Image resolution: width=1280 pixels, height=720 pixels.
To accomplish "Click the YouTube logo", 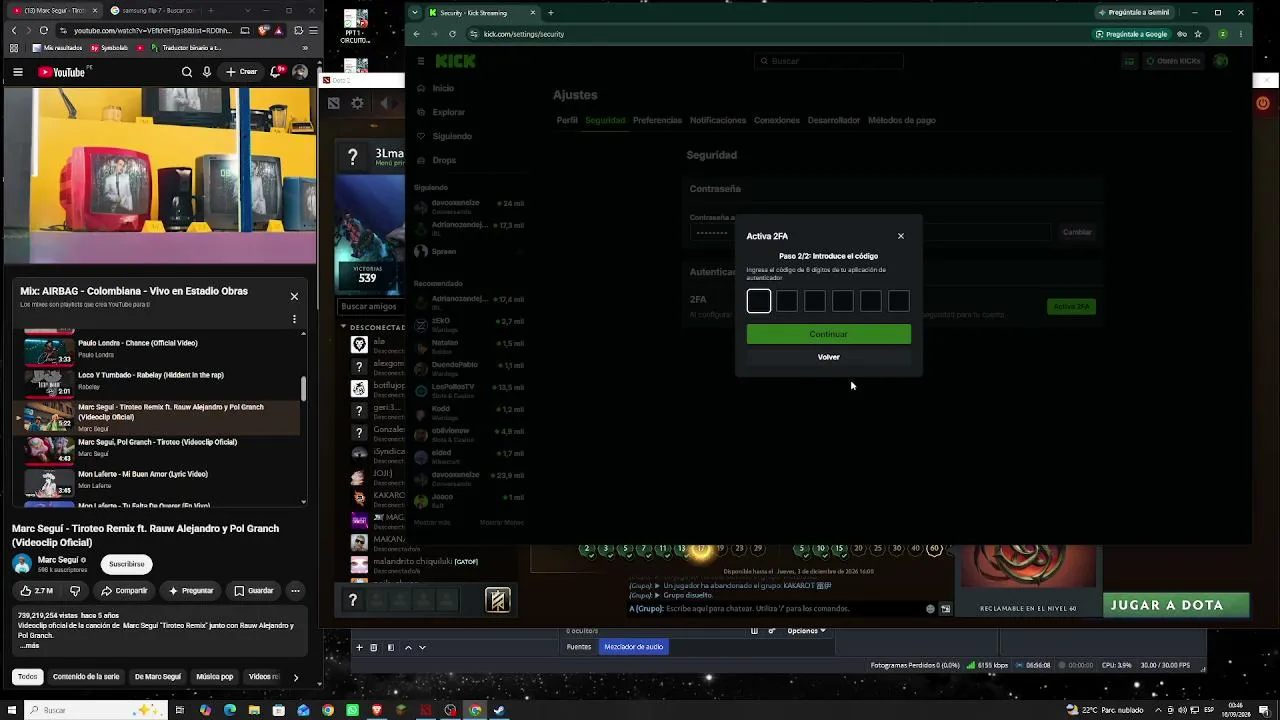I will click(x=62, y=72).
